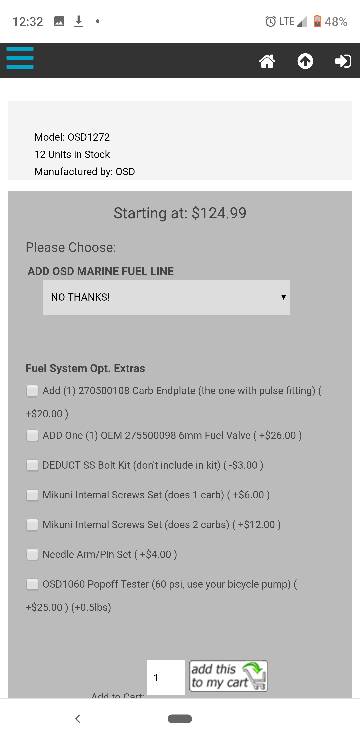This screenshot has height=740, width=360.
Task: Tap the battery indicator in status bar
Action: pyautogui.click(x=317, y=21)
